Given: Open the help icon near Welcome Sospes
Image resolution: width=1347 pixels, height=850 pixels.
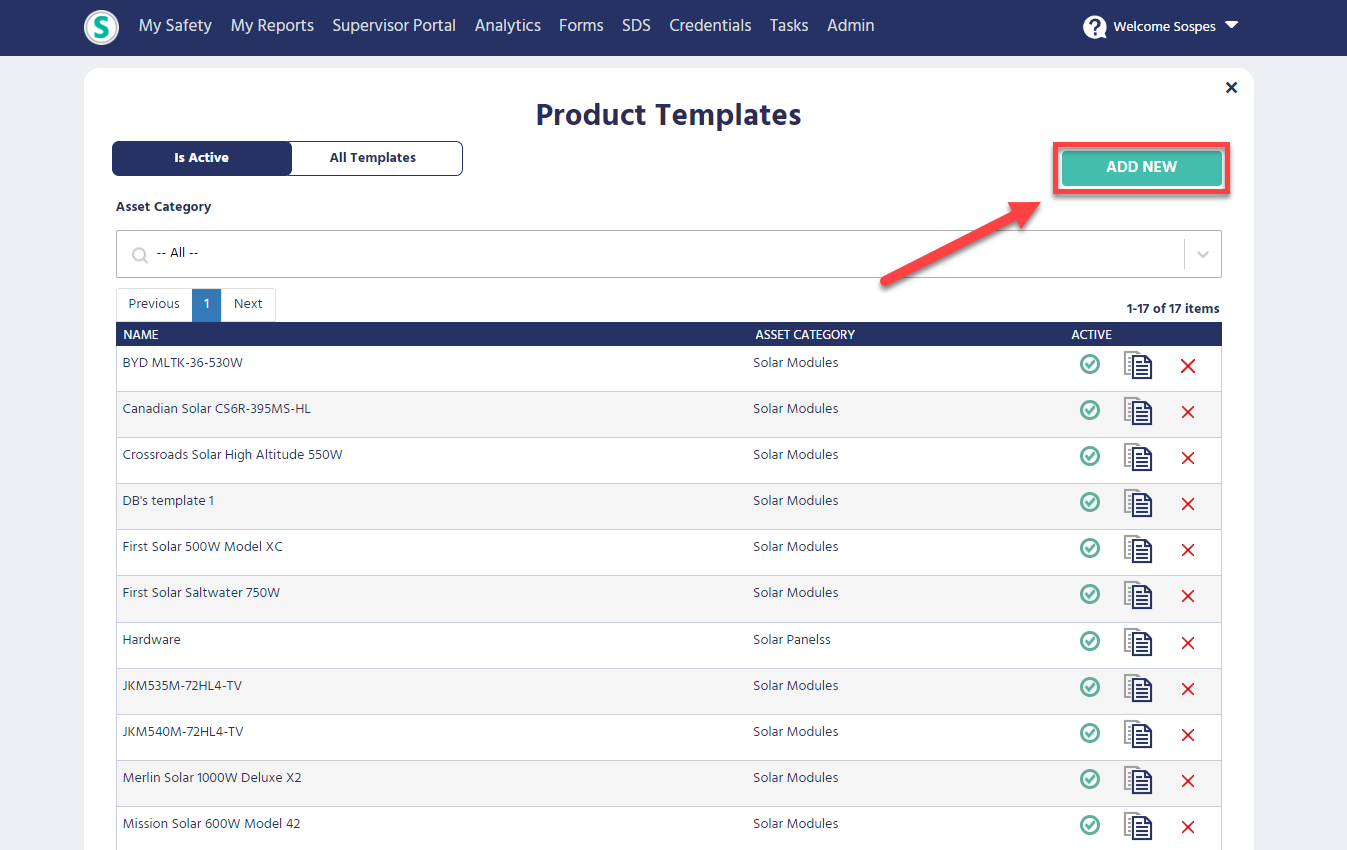Looking at the screenshot, I should pos(1094,27).
